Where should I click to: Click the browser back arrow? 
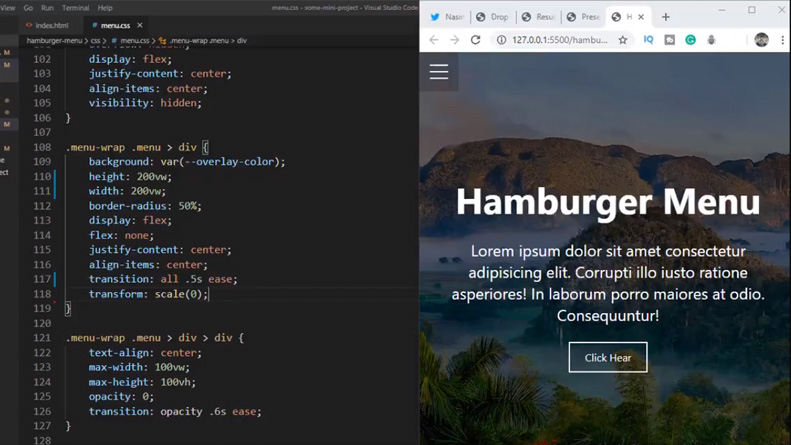434,40
